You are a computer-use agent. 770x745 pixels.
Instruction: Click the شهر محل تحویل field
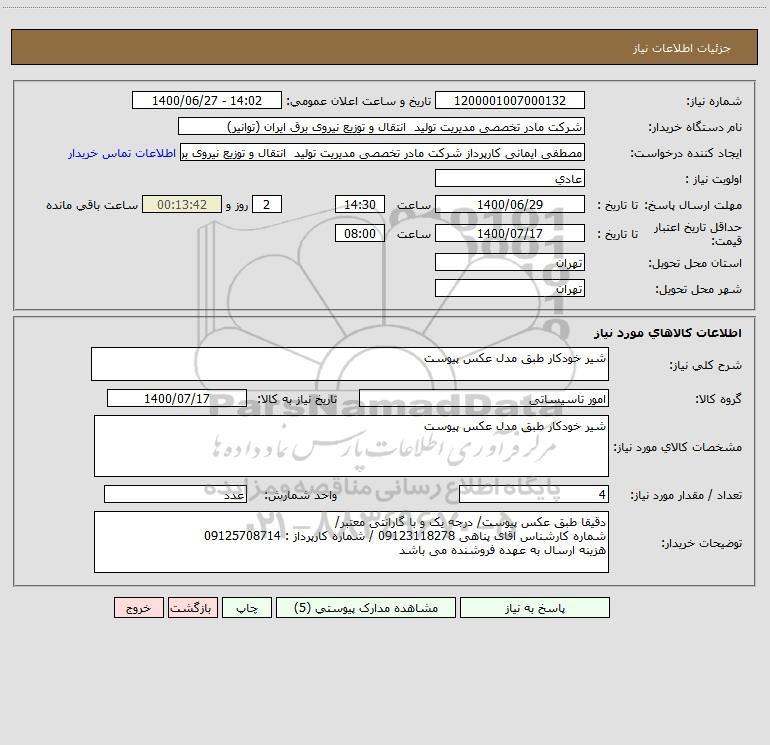click(x=510, y=288)
